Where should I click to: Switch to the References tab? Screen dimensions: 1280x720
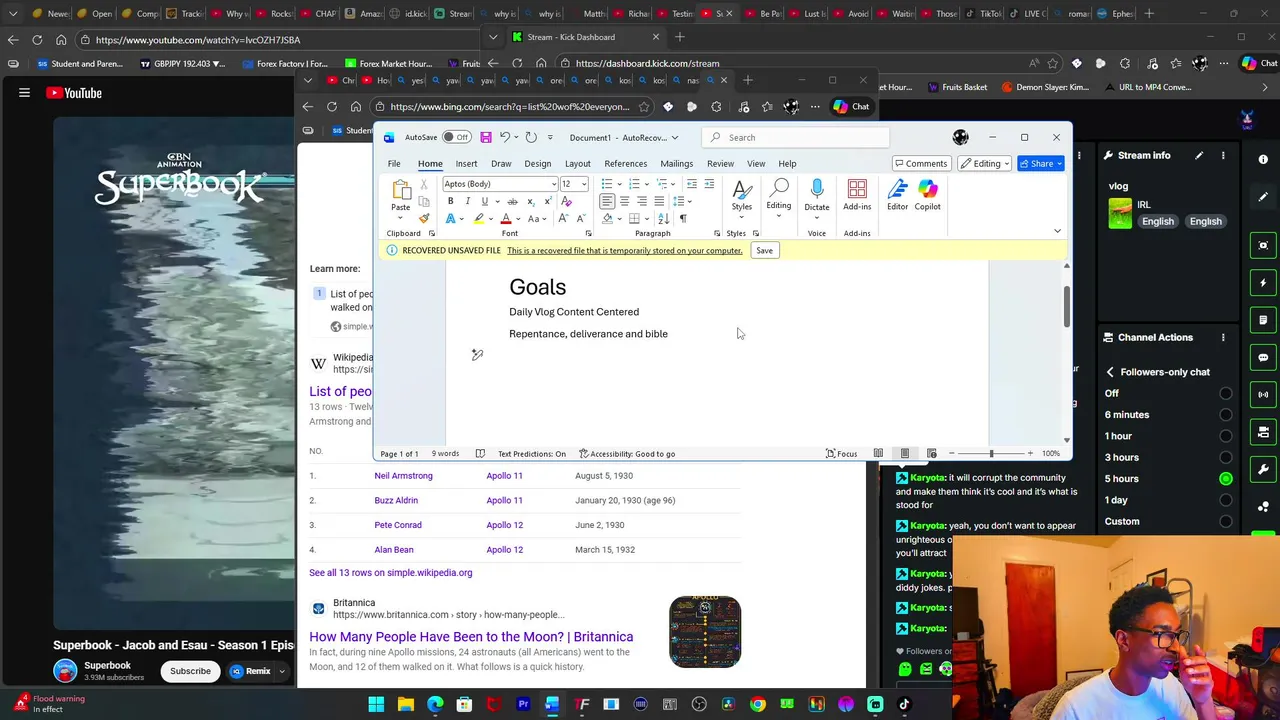click(625, 163)
